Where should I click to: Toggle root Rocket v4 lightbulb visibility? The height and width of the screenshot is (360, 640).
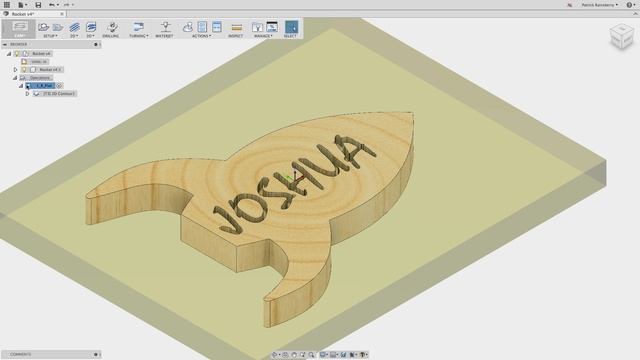(x=17, y=53)
